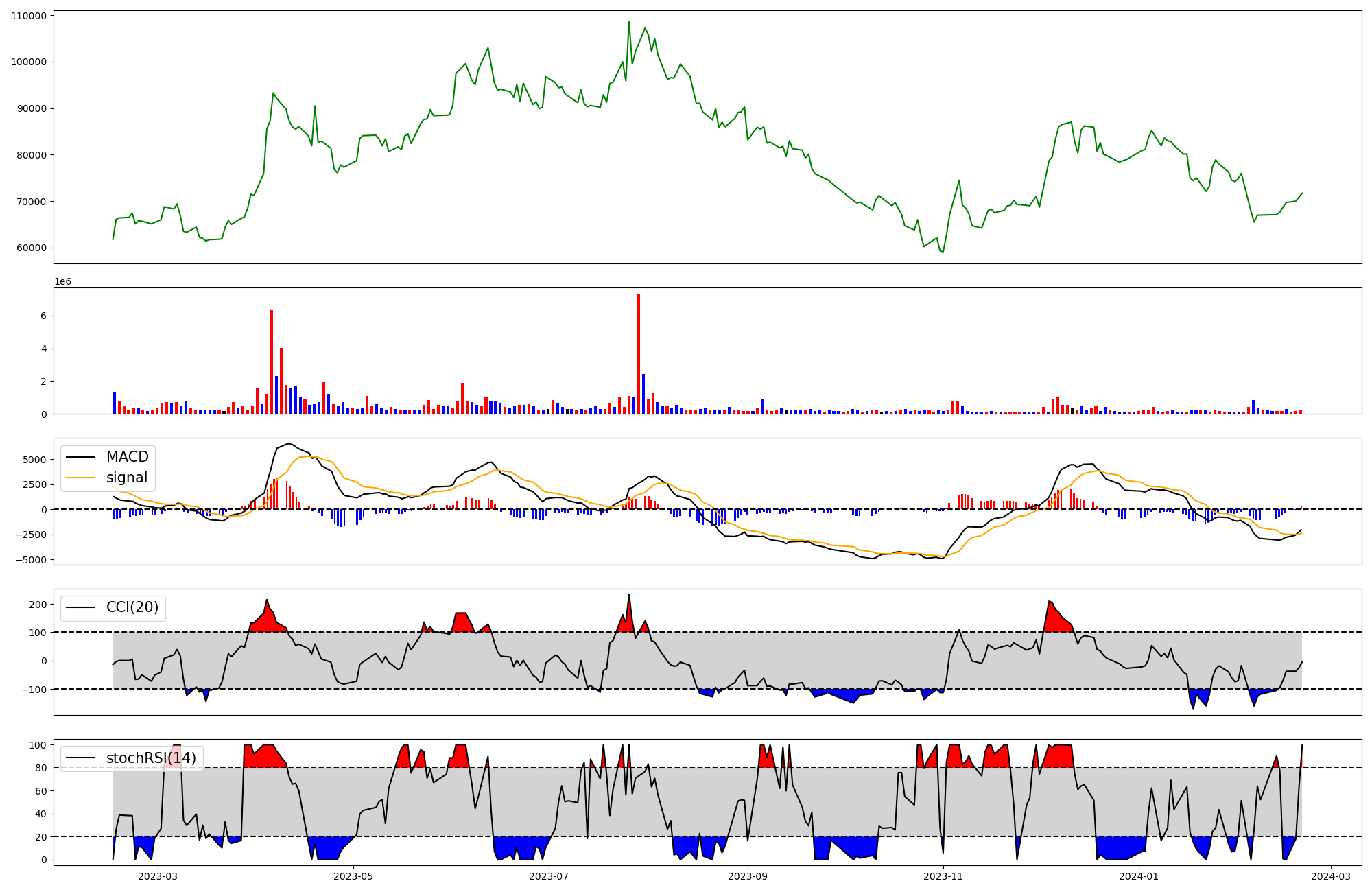The width and height of the screenshot is (1372, 892).
Task: Click the 80 stochRSI axis label
Action: tap(41, 768)
